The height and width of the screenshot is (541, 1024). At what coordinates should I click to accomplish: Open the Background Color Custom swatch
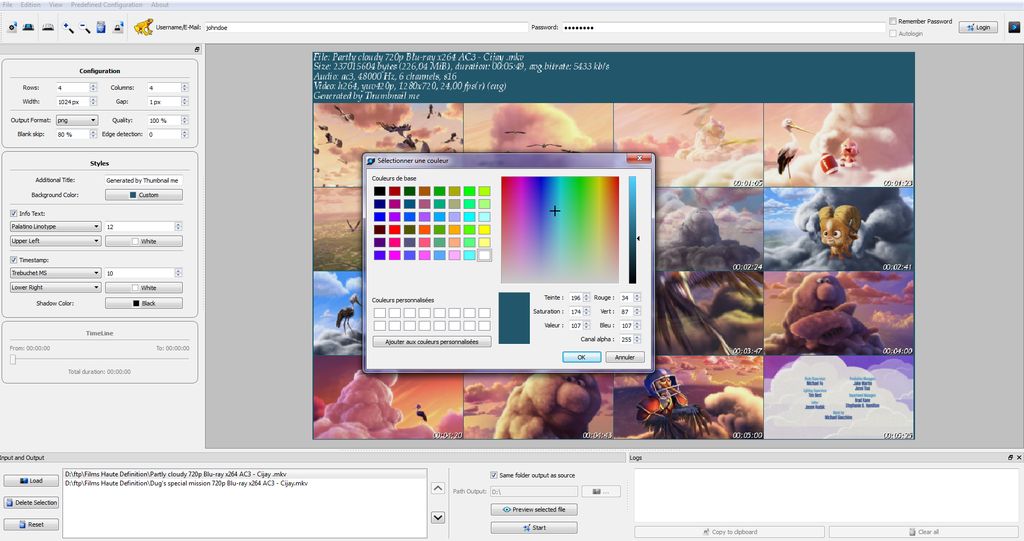(144, 195)
